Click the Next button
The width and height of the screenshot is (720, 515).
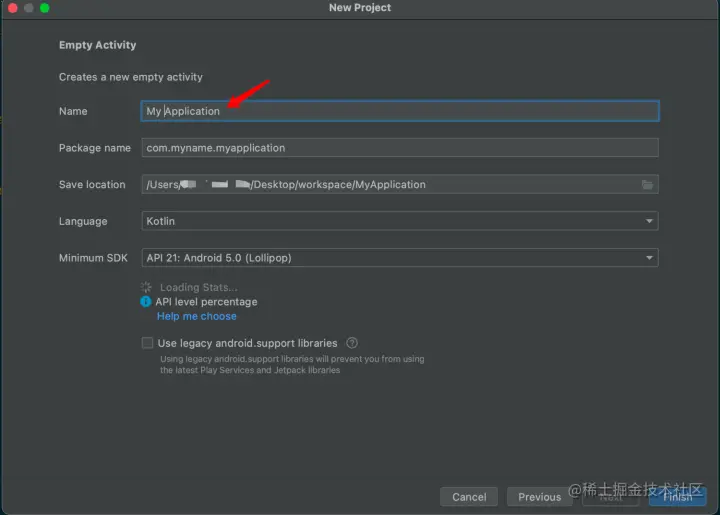[611, 497]
